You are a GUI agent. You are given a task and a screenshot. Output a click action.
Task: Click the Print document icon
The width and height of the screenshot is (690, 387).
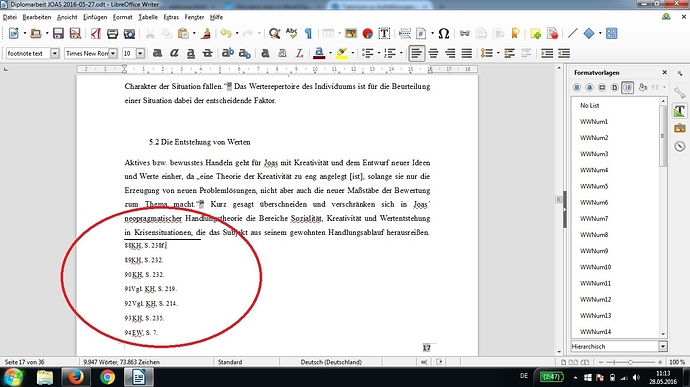113,33
